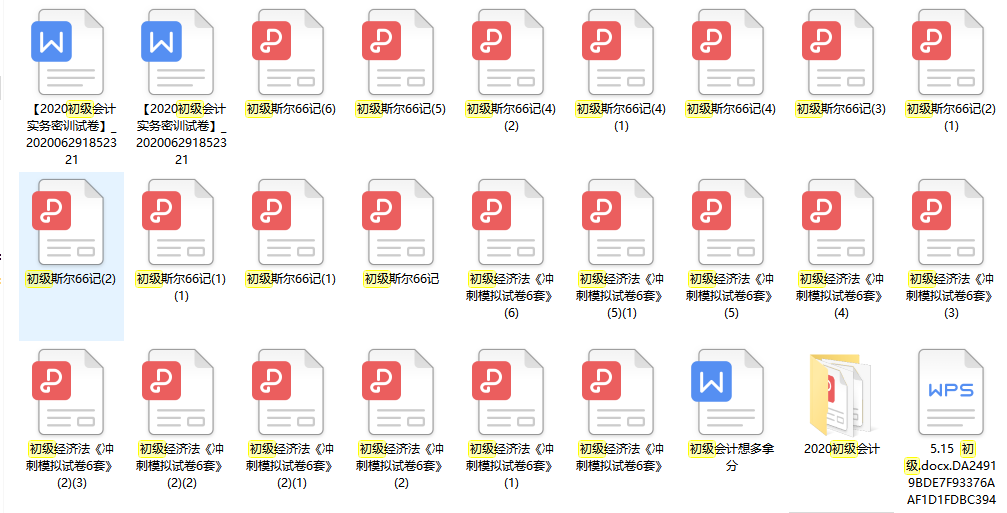Screen dimensions: 1007x513
Task: Select the 初级经济法《冲刺模拟试卷6套》(4) PDF icon
Action: click(837, 222)
